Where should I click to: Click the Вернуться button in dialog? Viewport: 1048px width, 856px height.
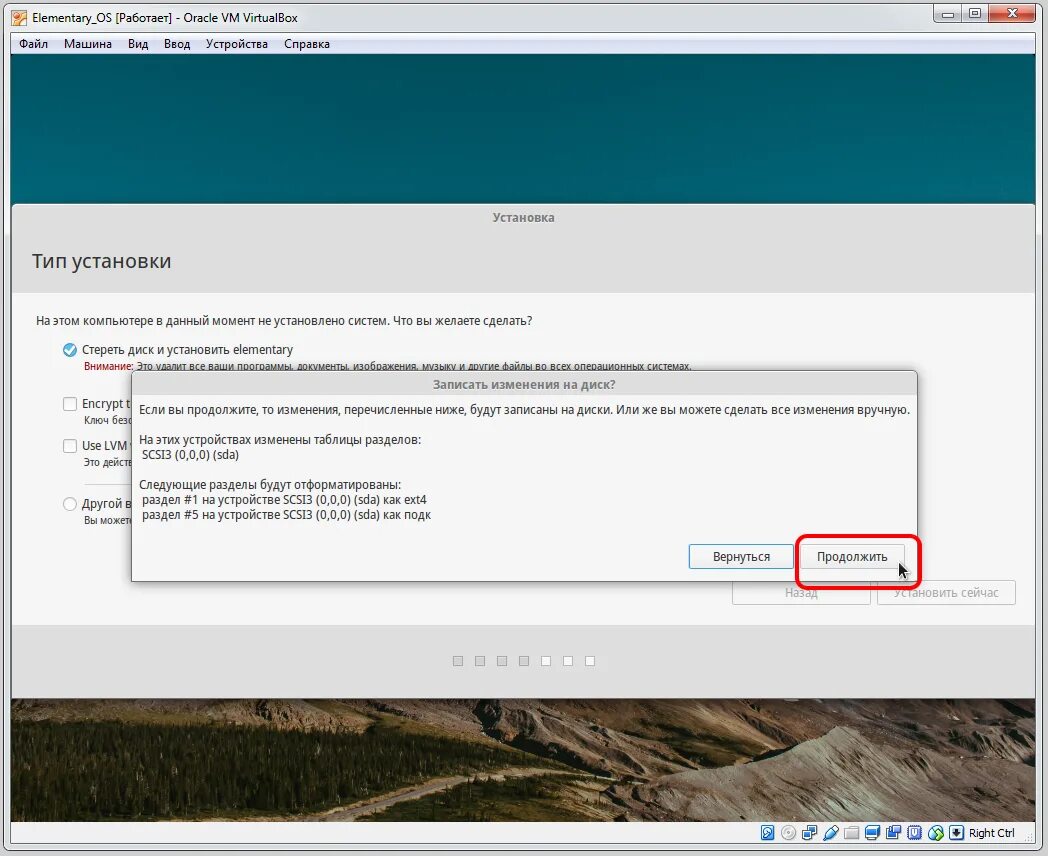pos(741,557)
